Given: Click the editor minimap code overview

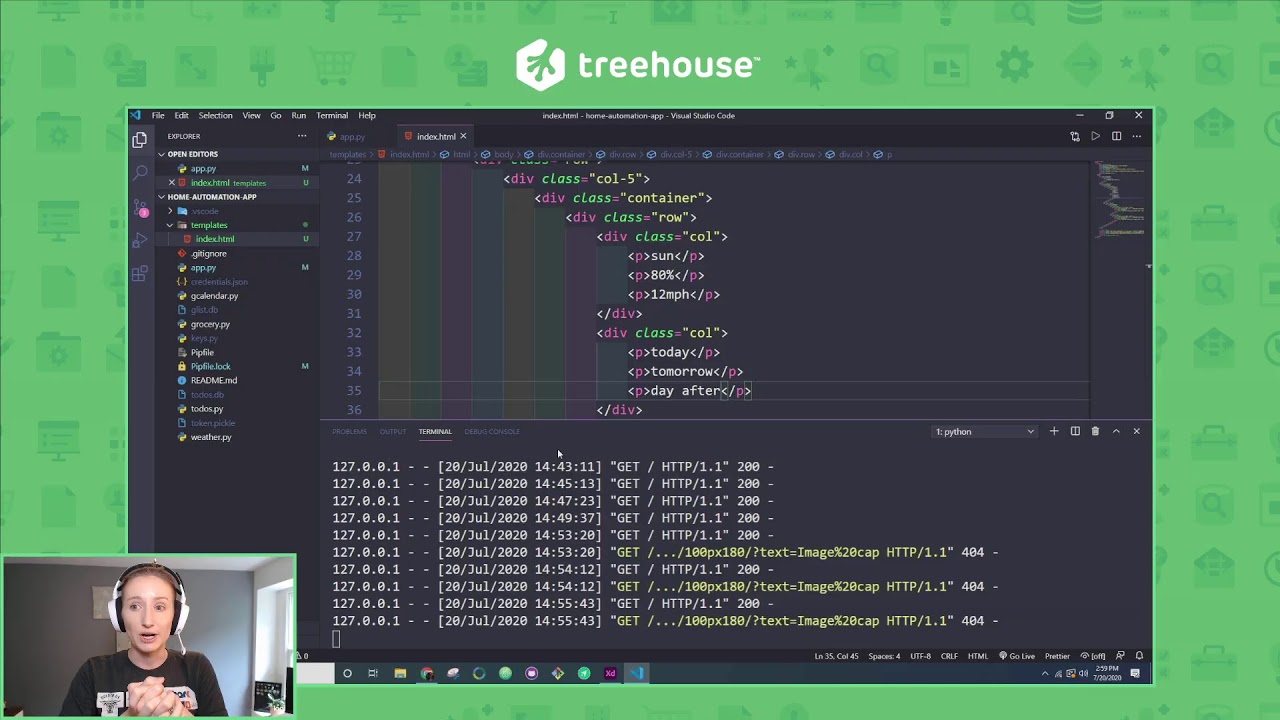Looking at the screenshot, I should (1120, 200).
